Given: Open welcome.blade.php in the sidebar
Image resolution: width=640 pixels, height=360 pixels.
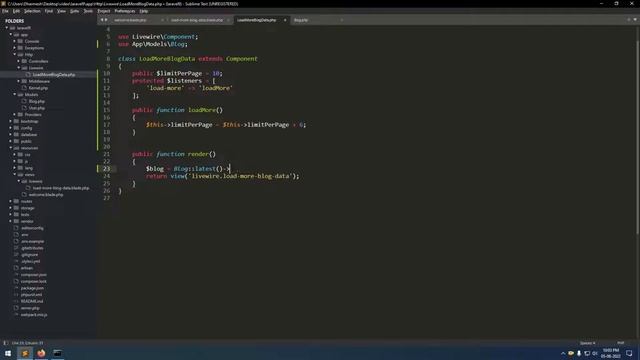Looking at the screenshot, I should (46, 195).
